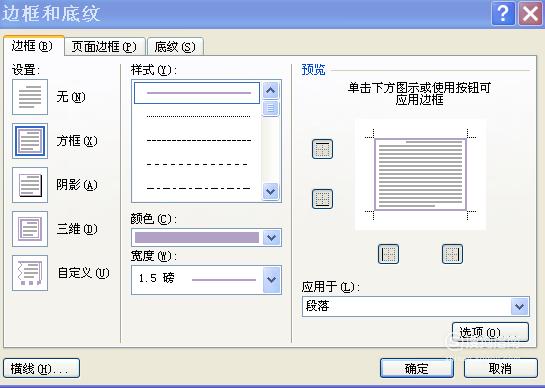Click the help question mark icon
Screen dimensions: 545x388
click(503, 14)
